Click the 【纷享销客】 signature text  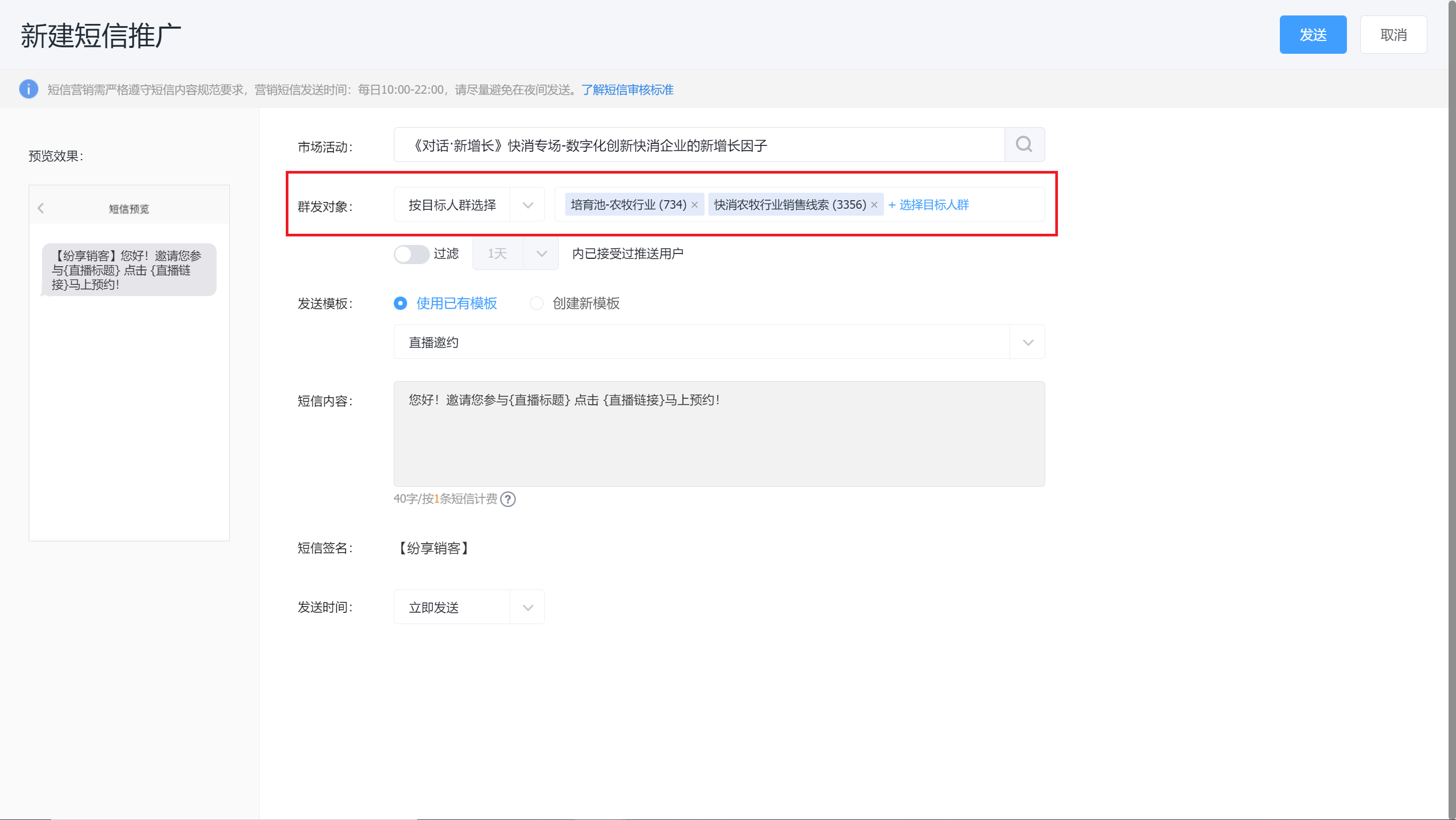pos(434,548)
